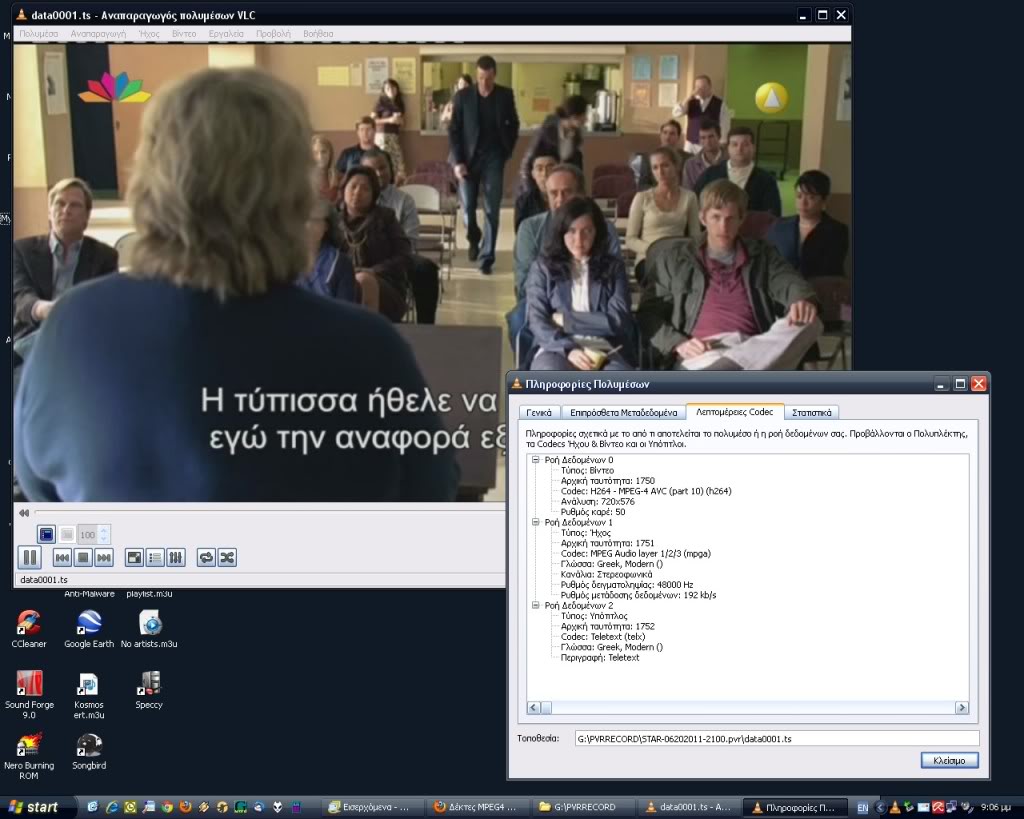The height and width of the screenshot is (819, 1024).
Task: Collapse the Ροή Δεδομένων 0 tree node
Action: 535,460
